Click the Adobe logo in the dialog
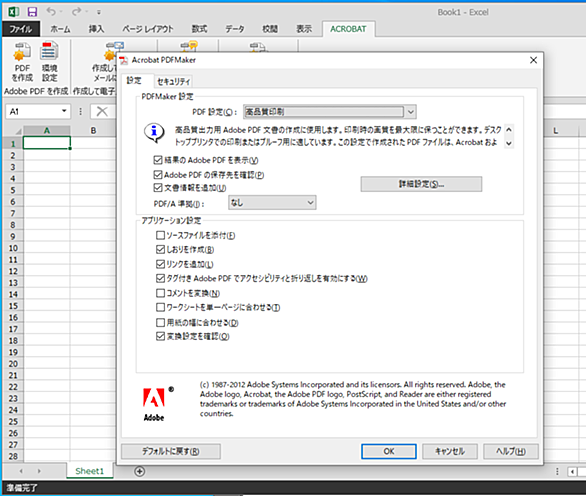The height and width of the screenshot is (496, 586). 154,405
